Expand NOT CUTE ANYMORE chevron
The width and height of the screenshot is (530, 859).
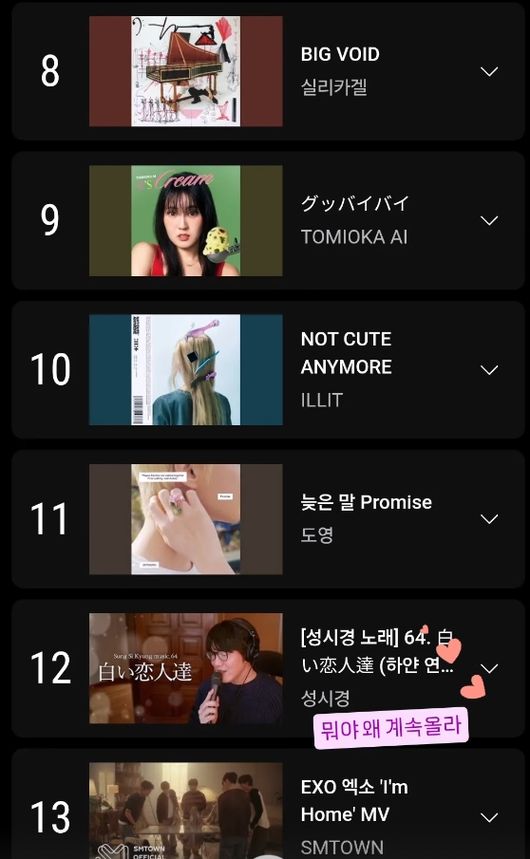(489, 370)
